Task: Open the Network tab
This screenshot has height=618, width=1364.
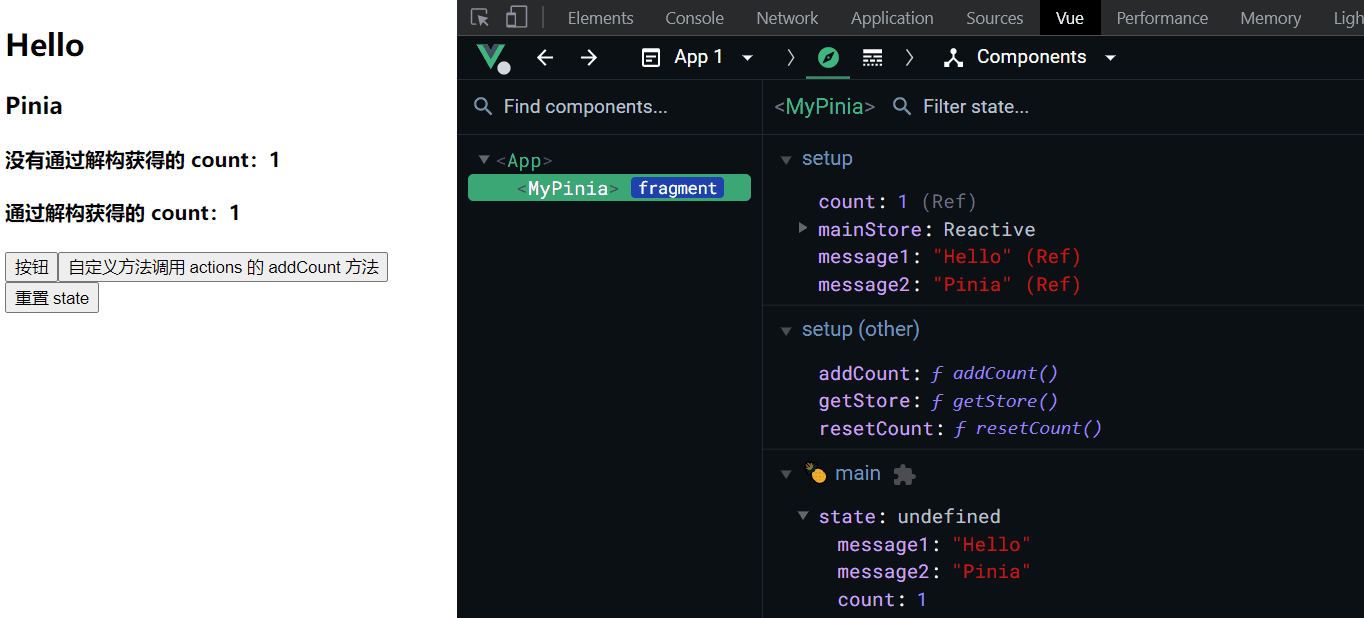Action: 787,18
